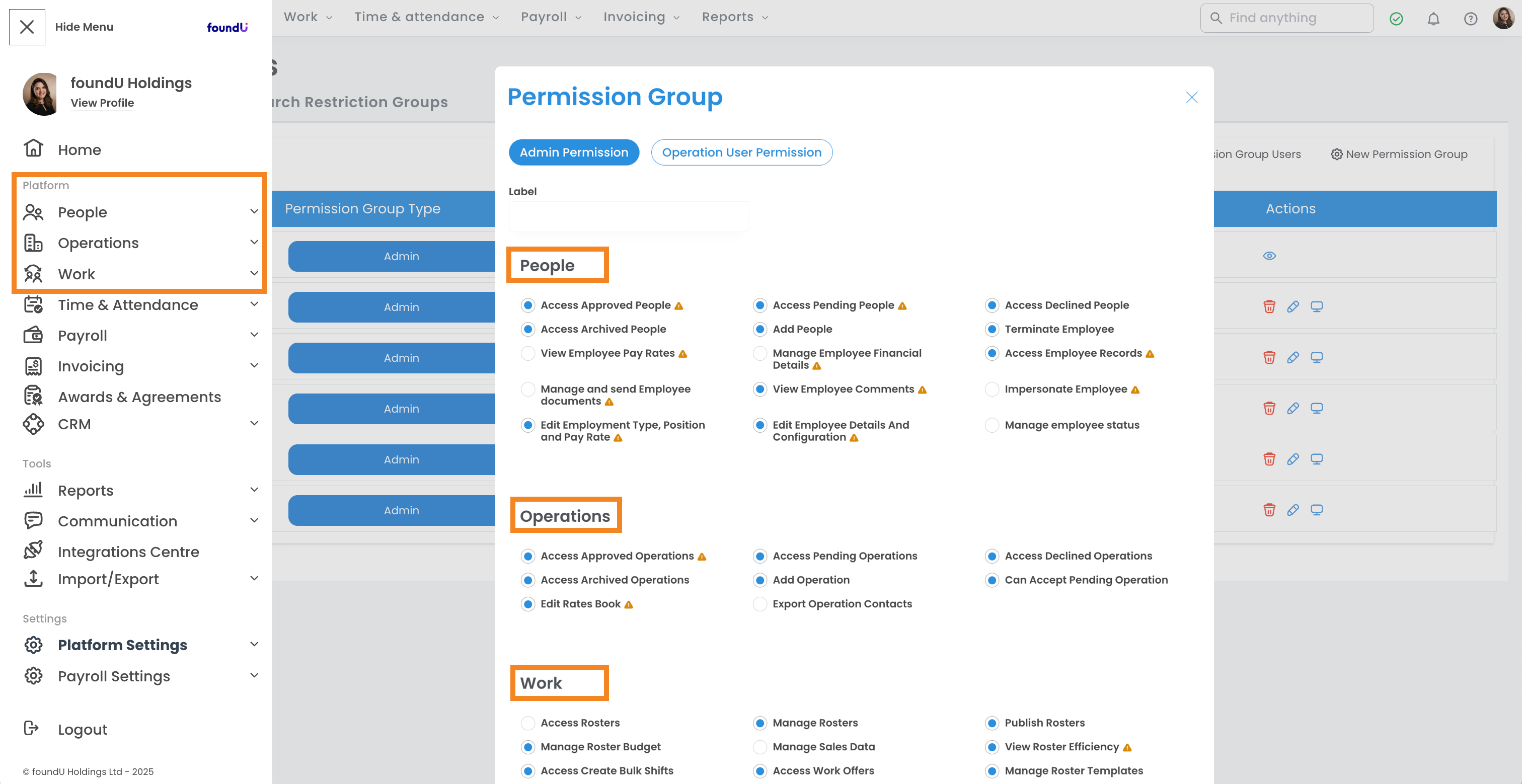Switch to Operation User Permission tab
Image resolution: width=1522 pixels, height=784 pixels.
tap(741, 152)
